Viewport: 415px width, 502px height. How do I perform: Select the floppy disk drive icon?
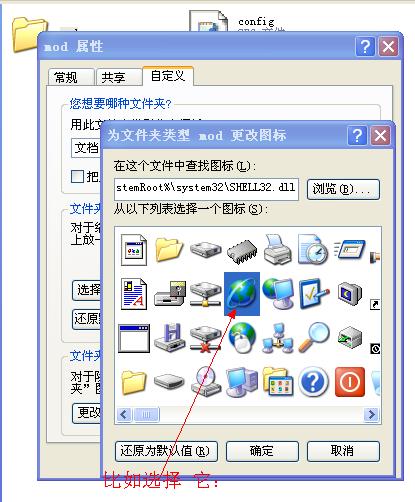tap(170, 293)
